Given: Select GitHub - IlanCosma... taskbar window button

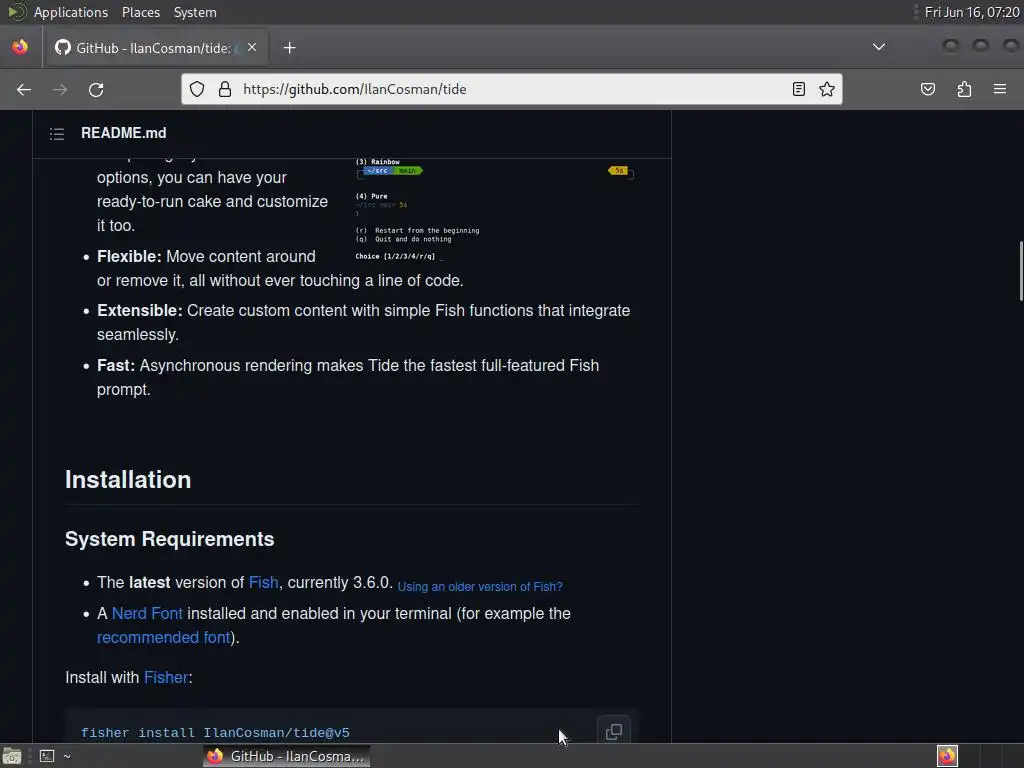Looking at the screenshot, I should coord(286,756).
